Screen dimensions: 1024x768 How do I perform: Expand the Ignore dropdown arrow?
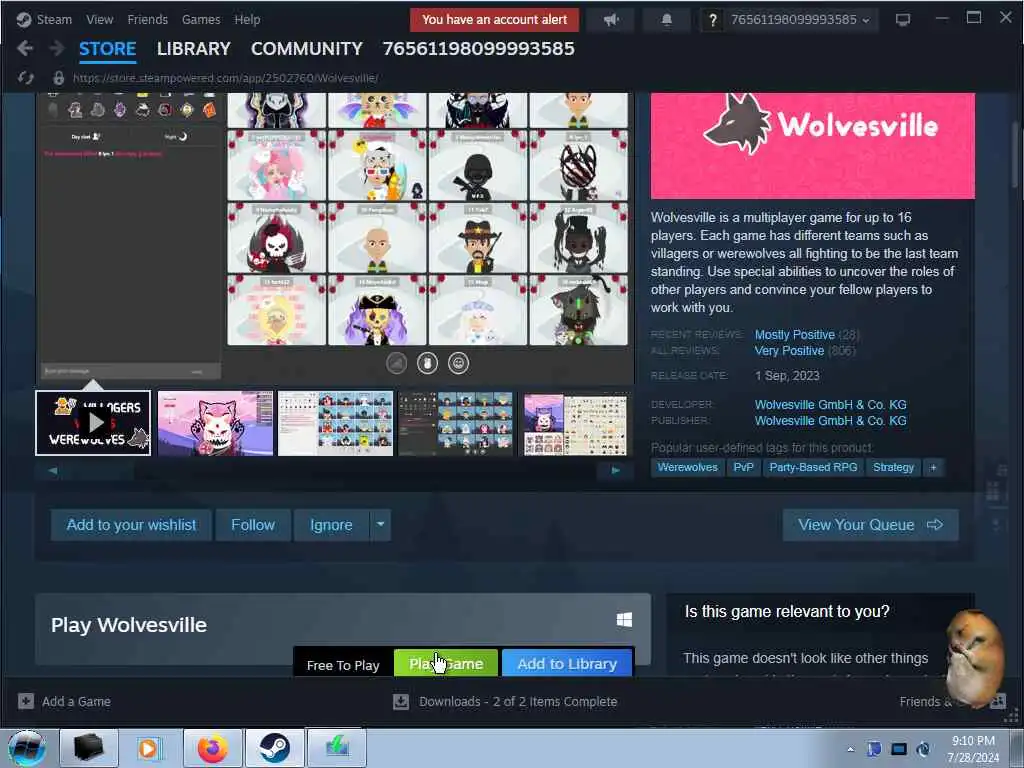click(x=380, y=524)
